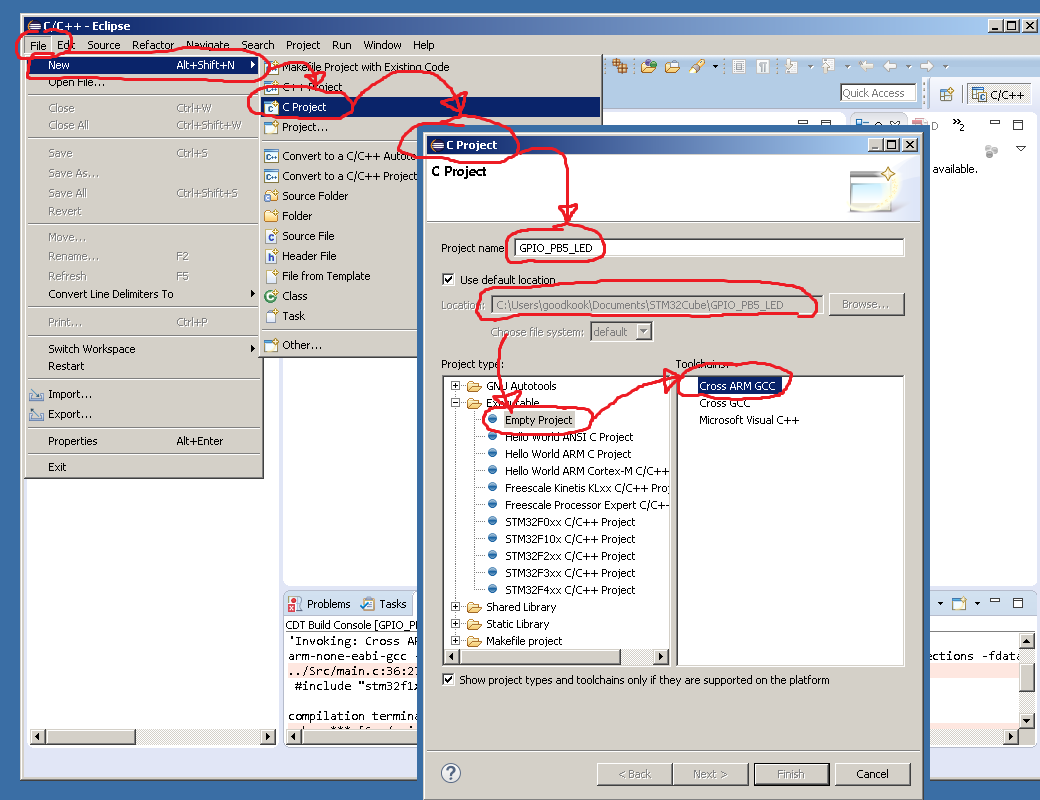
Task: Click Switch Workspace in File menu
Action: point(145,349)
